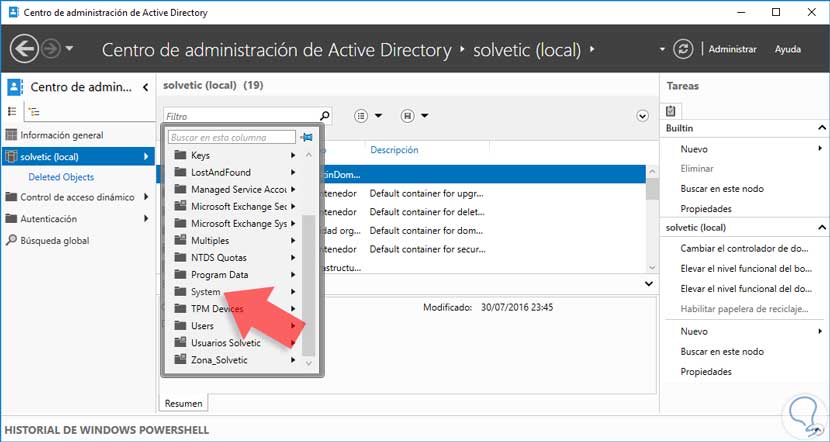Open the Ayuda menu

tap(788, 49)
